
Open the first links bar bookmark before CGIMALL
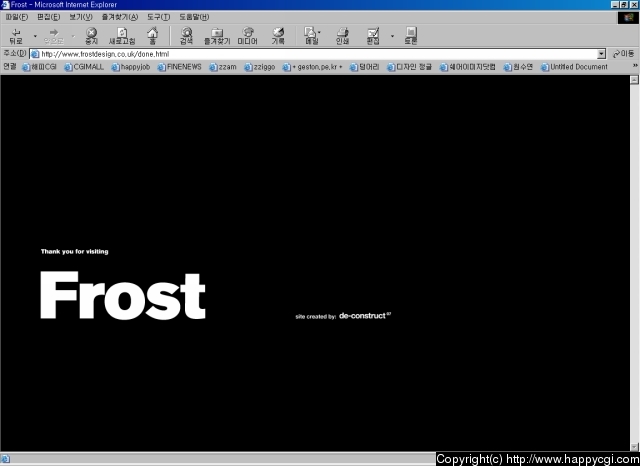click(39, 67)
